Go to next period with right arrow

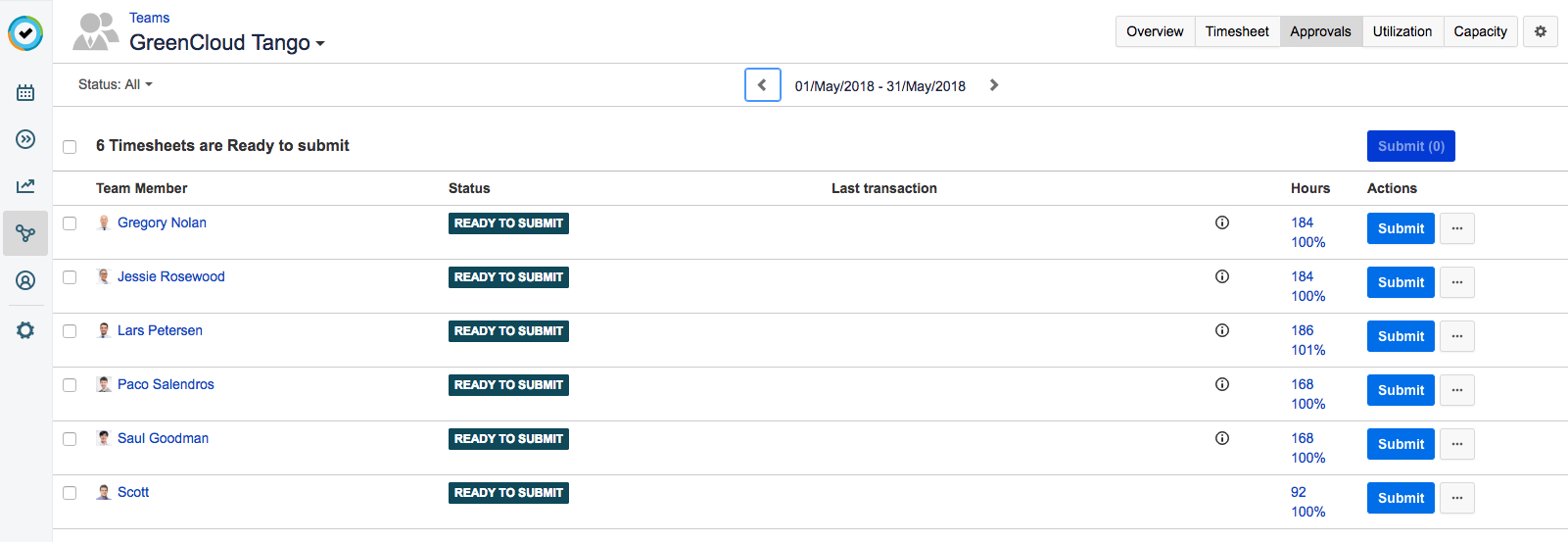tap(994, 85)
